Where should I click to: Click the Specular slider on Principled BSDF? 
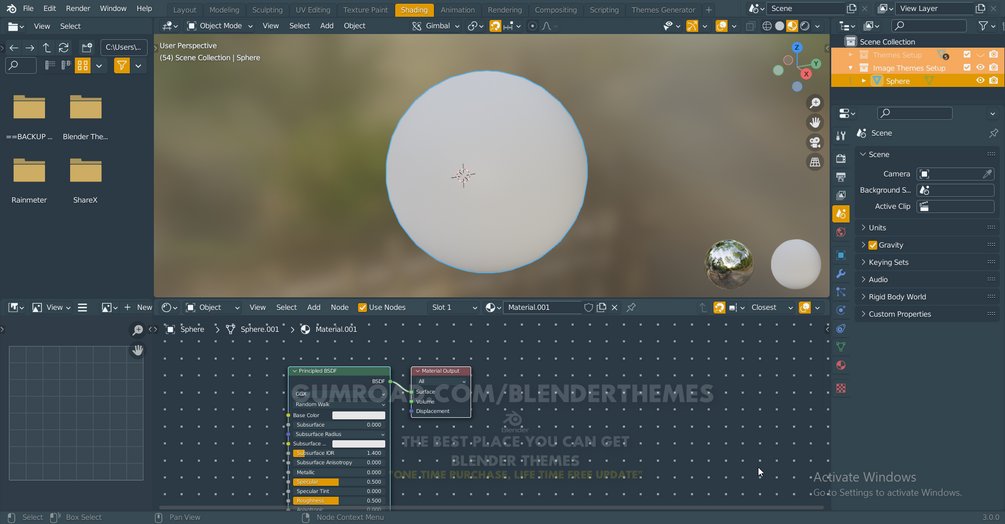coord(338,482)
